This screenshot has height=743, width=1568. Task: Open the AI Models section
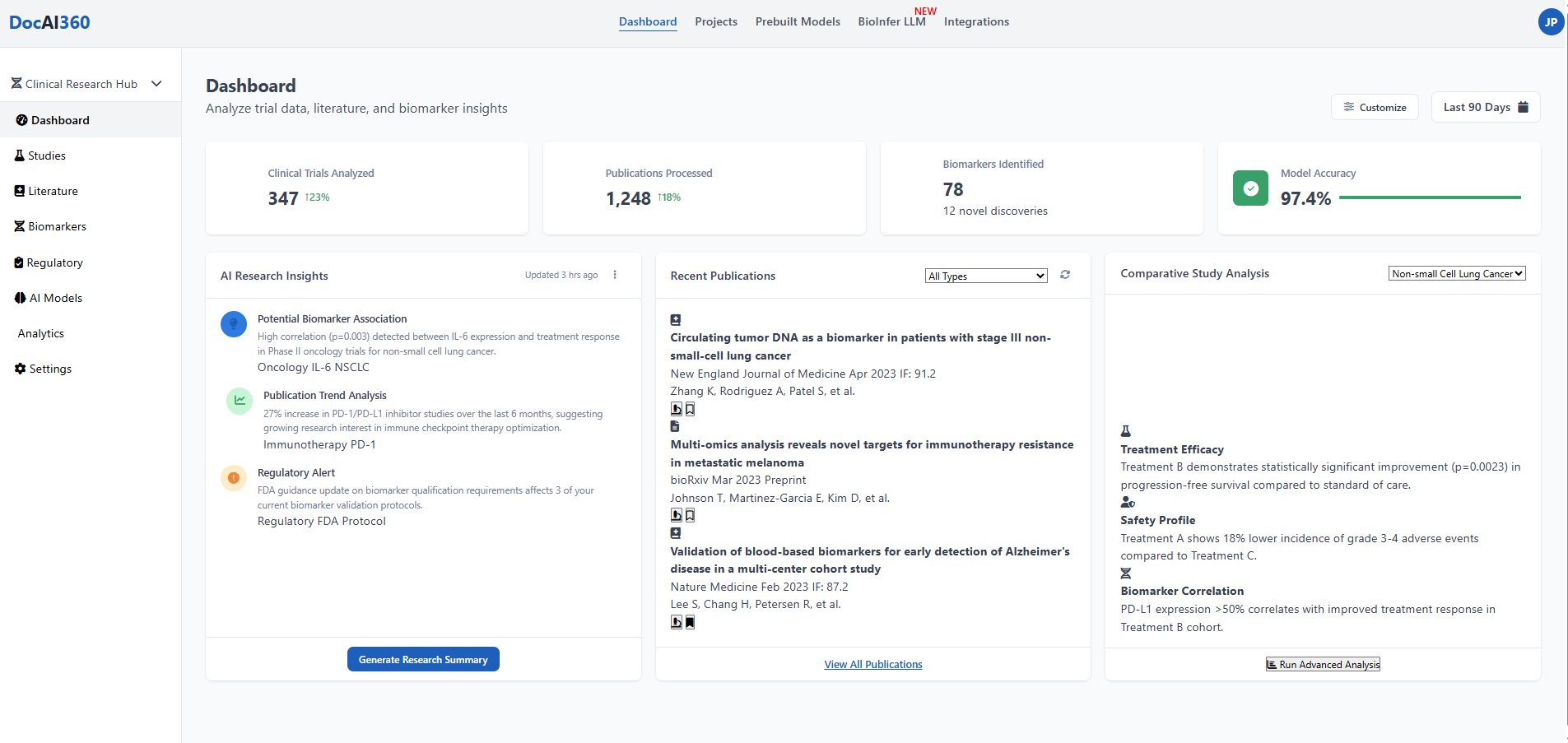click(55, 297)
